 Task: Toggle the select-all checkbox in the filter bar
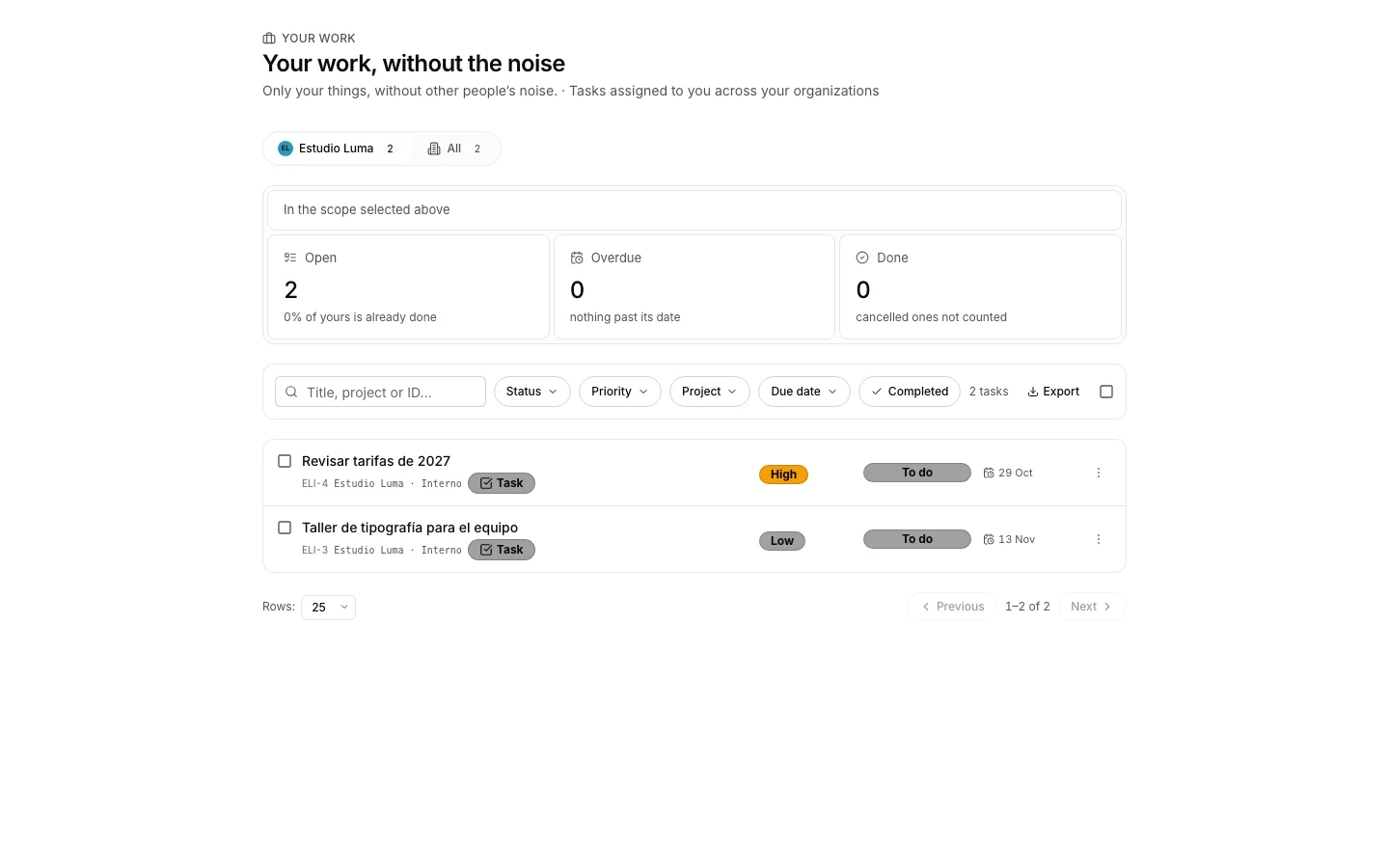coord(1106,392)
